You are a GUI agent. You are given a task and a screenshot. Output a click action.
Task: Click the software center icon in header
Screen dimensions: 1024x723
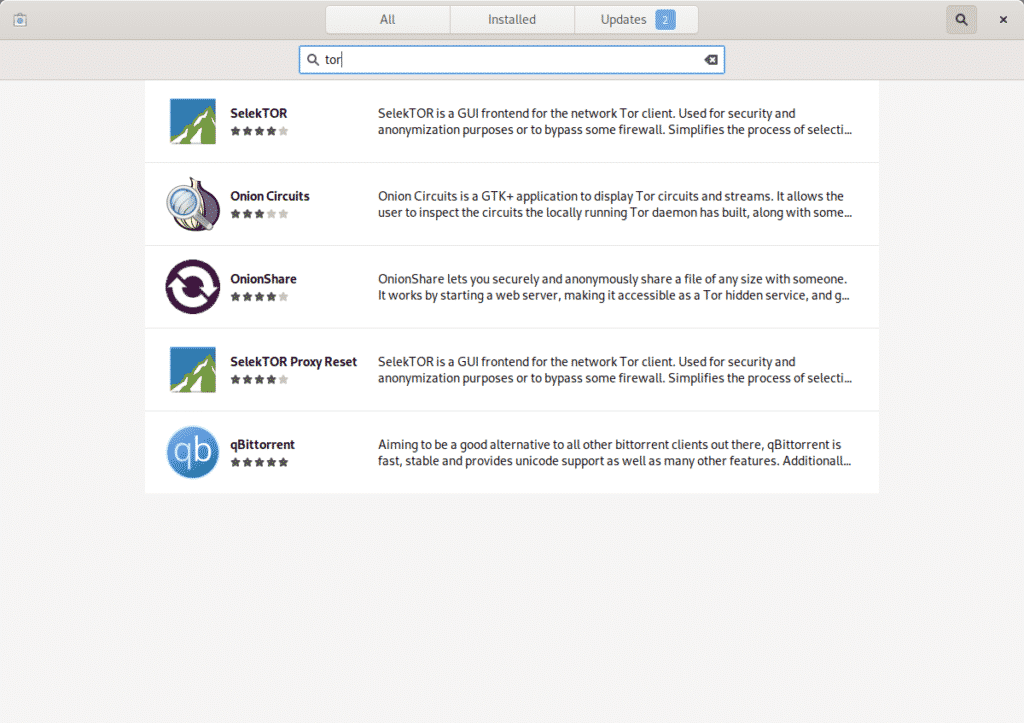click(x=20, y=20)
